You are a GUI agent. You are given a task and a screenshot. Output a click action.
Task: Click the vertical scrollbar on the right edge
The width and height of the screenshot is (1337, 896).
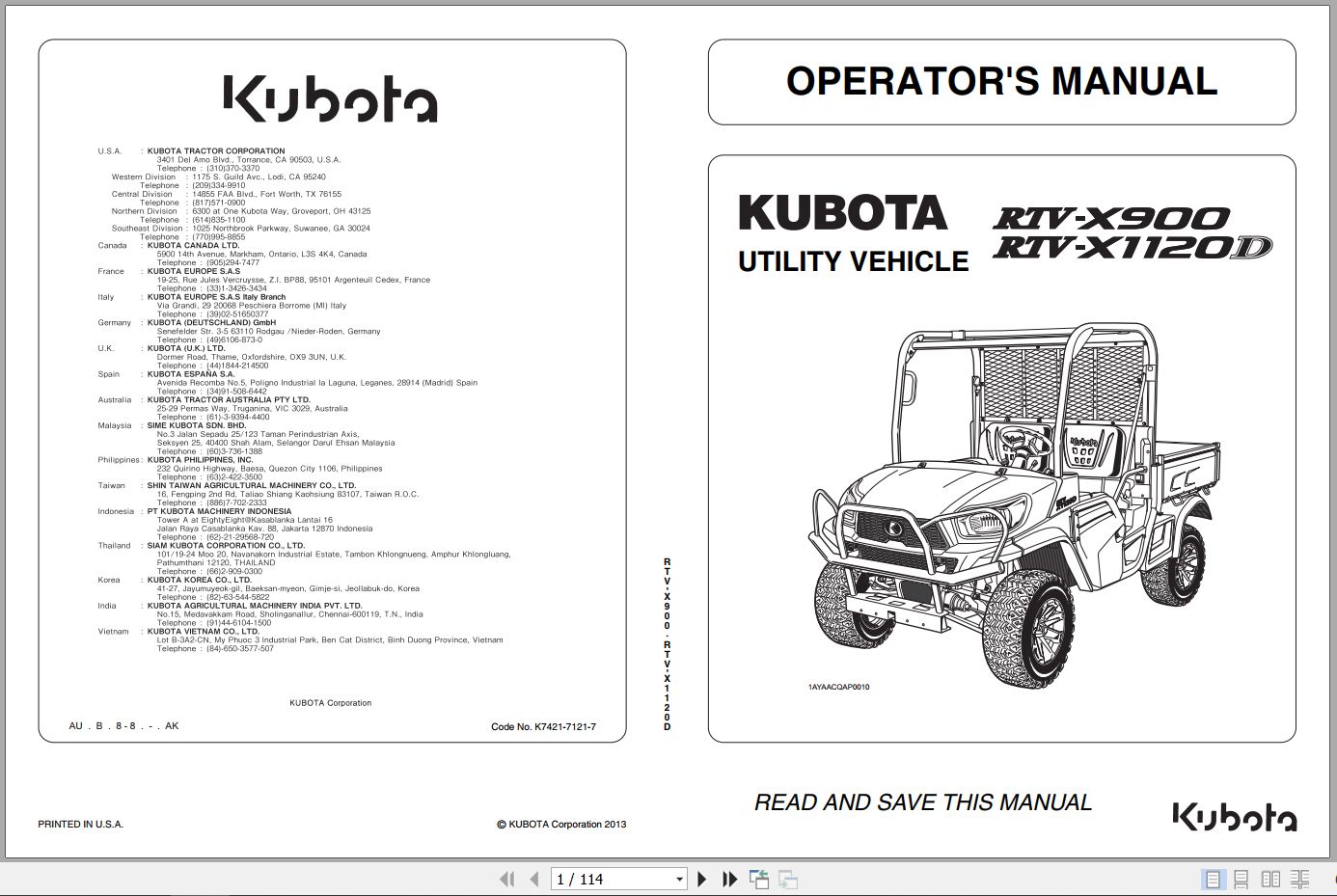(1330, 434)
